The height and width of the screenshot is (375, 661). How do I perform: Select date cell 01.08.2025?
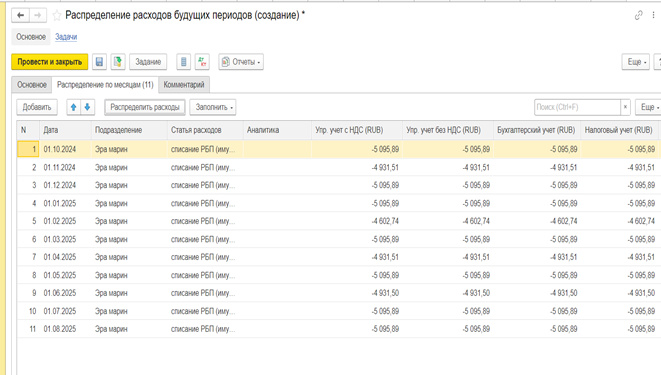[65, 329]
